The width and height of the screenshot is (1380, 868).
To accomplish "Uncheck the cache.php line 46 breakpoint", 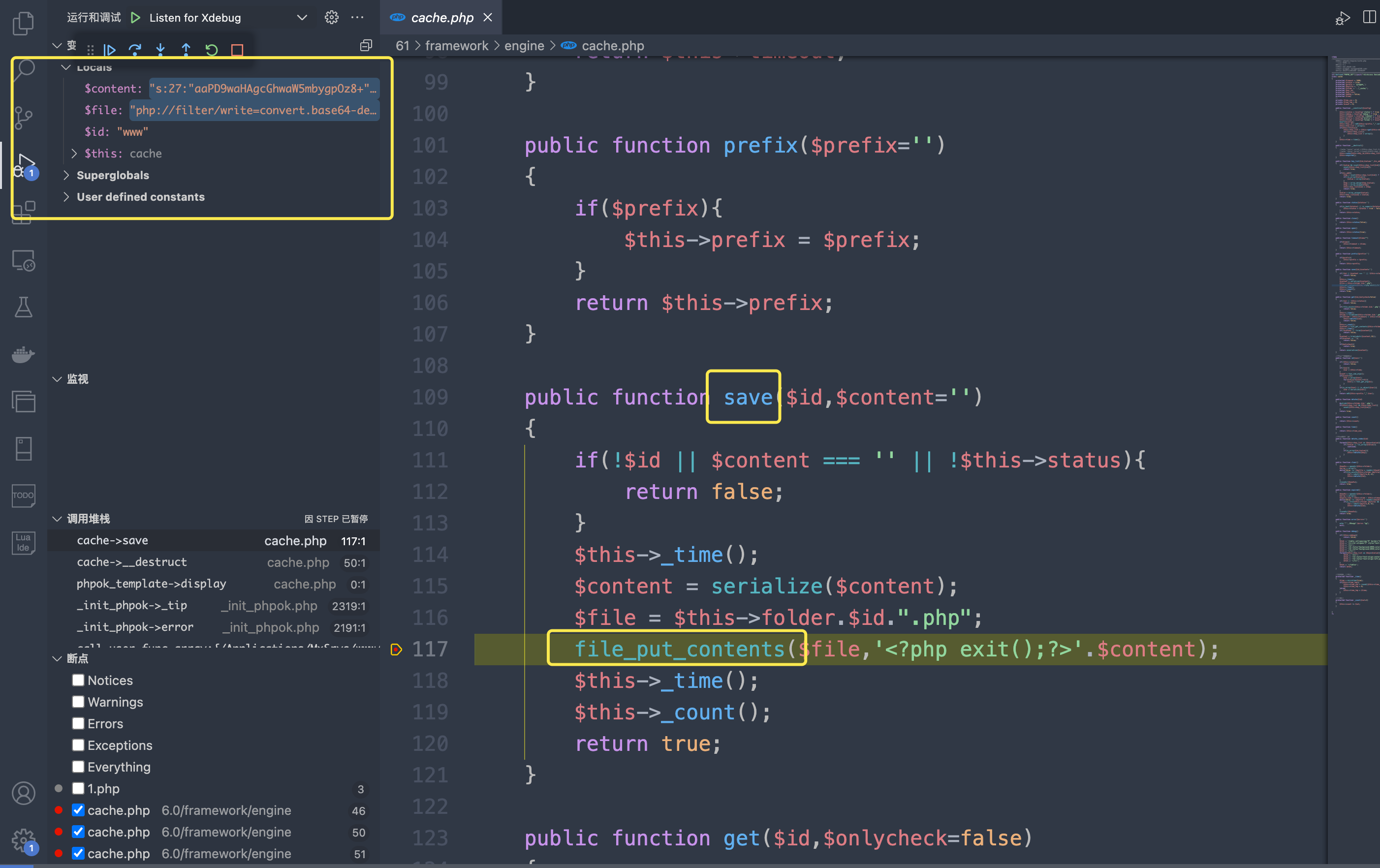I will 79,810.
